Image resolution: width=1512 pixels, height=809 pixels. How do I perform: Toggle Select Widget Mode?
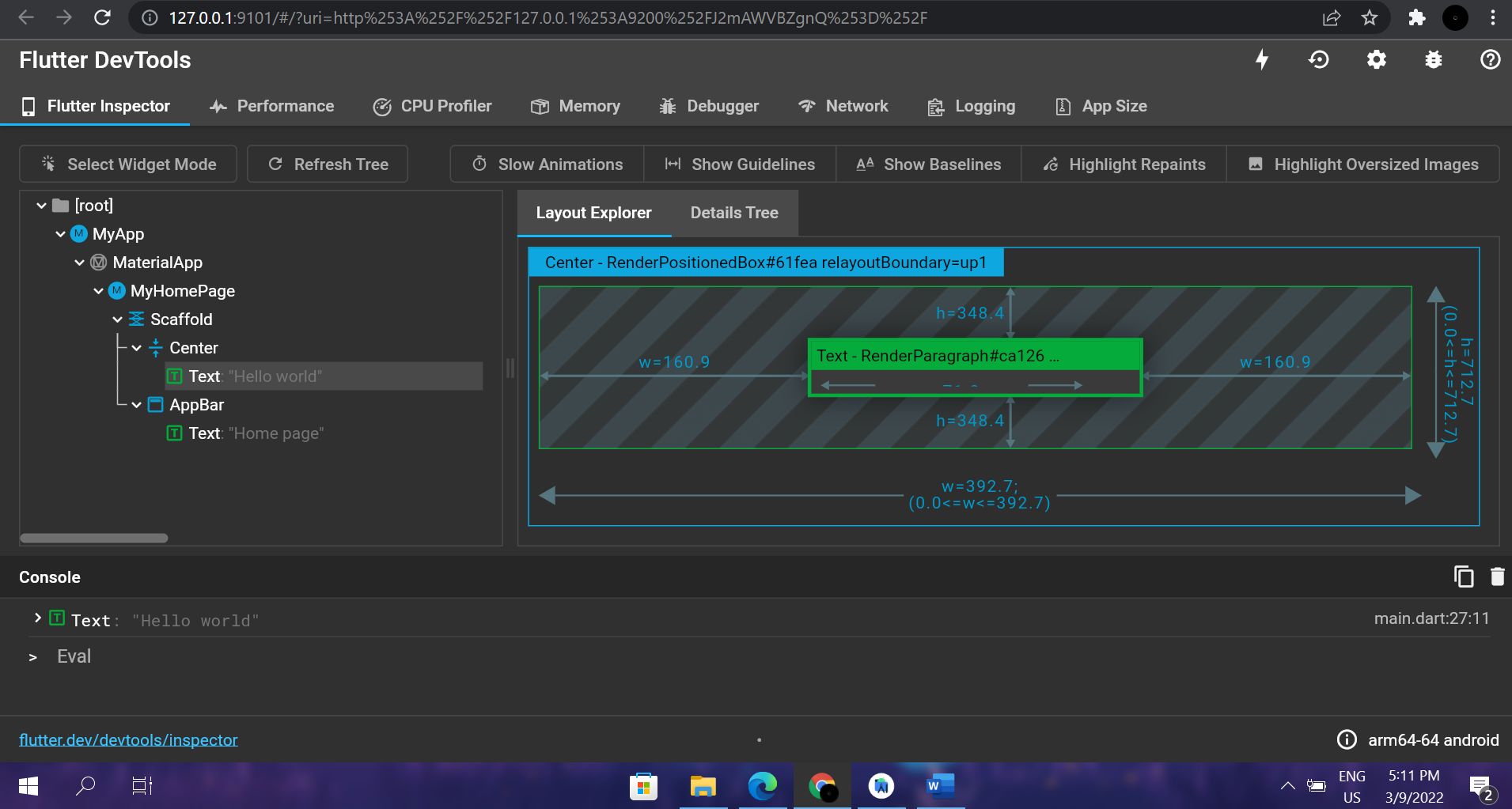tap(128, 164)
